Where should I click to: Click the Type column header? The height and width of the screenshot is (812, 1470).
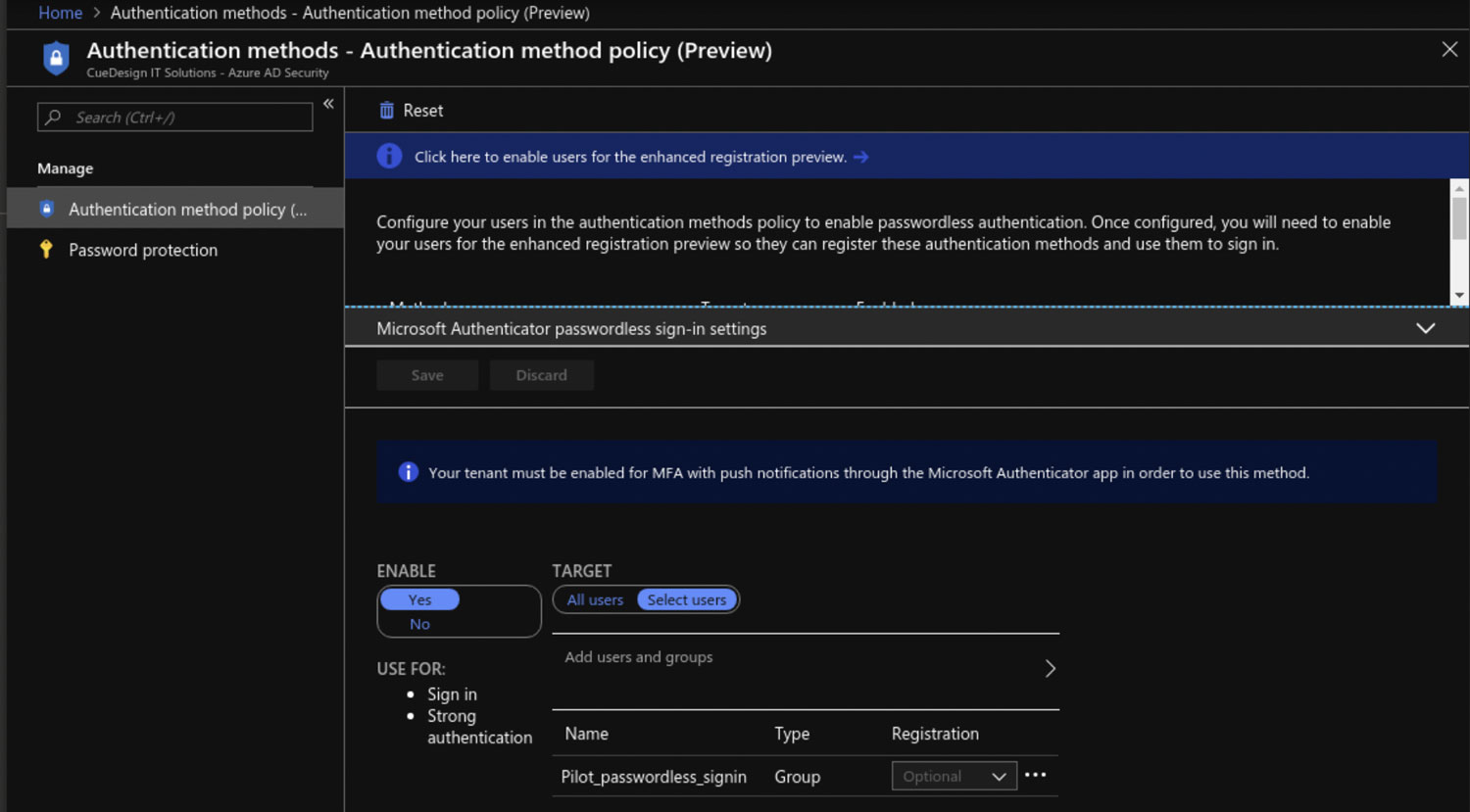point(792,734)
